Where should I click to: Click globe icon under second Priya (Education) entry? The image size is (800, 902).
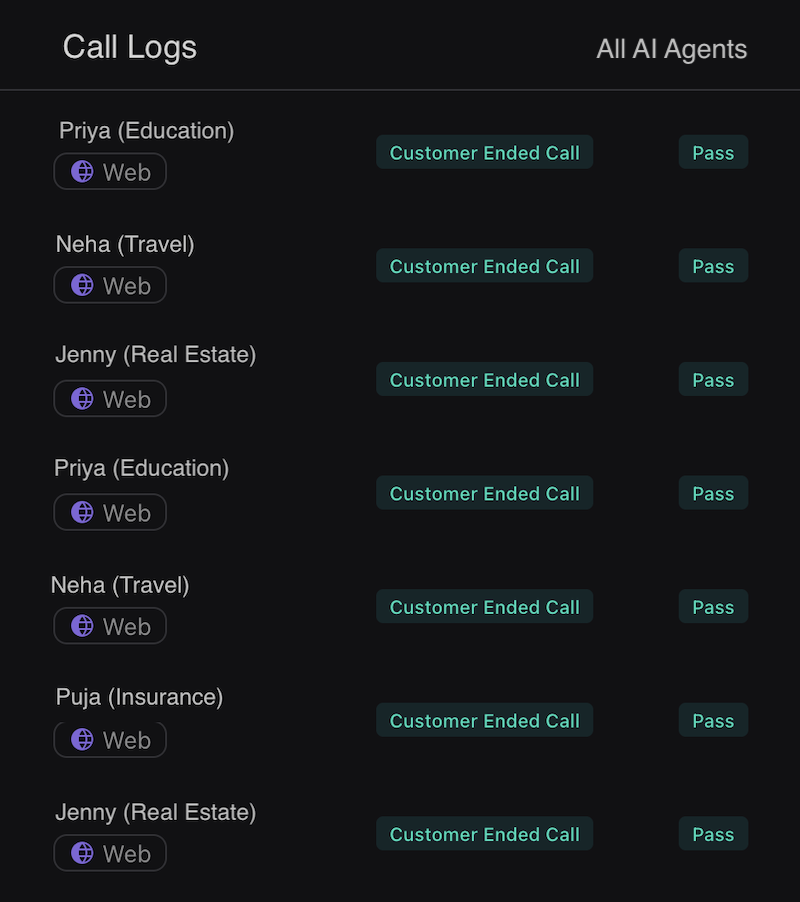tap(83, 513)
